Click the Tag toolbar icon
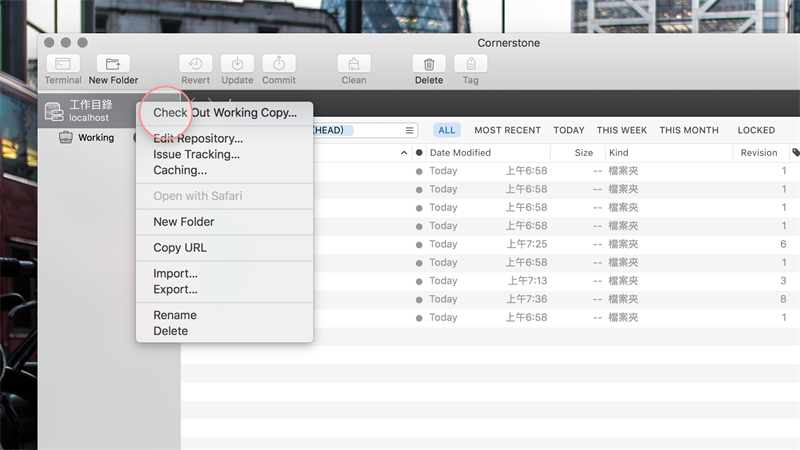Screen dimensions: 800x450 [x=470, y=64]
